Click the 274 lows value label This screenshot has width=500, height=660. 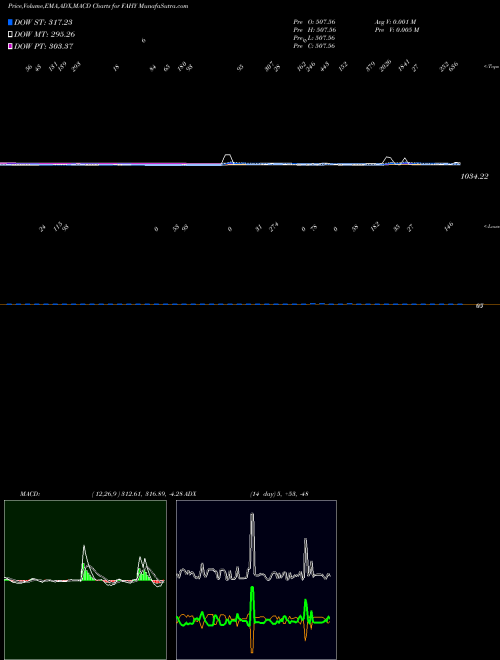274,227
